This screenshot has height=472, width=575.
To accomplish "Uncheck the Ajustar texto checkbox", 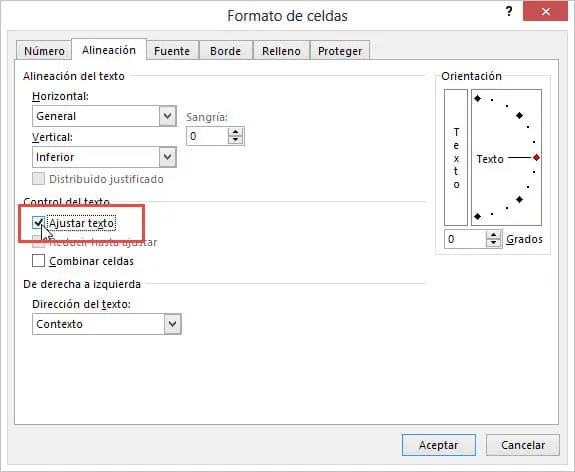I will tap(38, 223).
